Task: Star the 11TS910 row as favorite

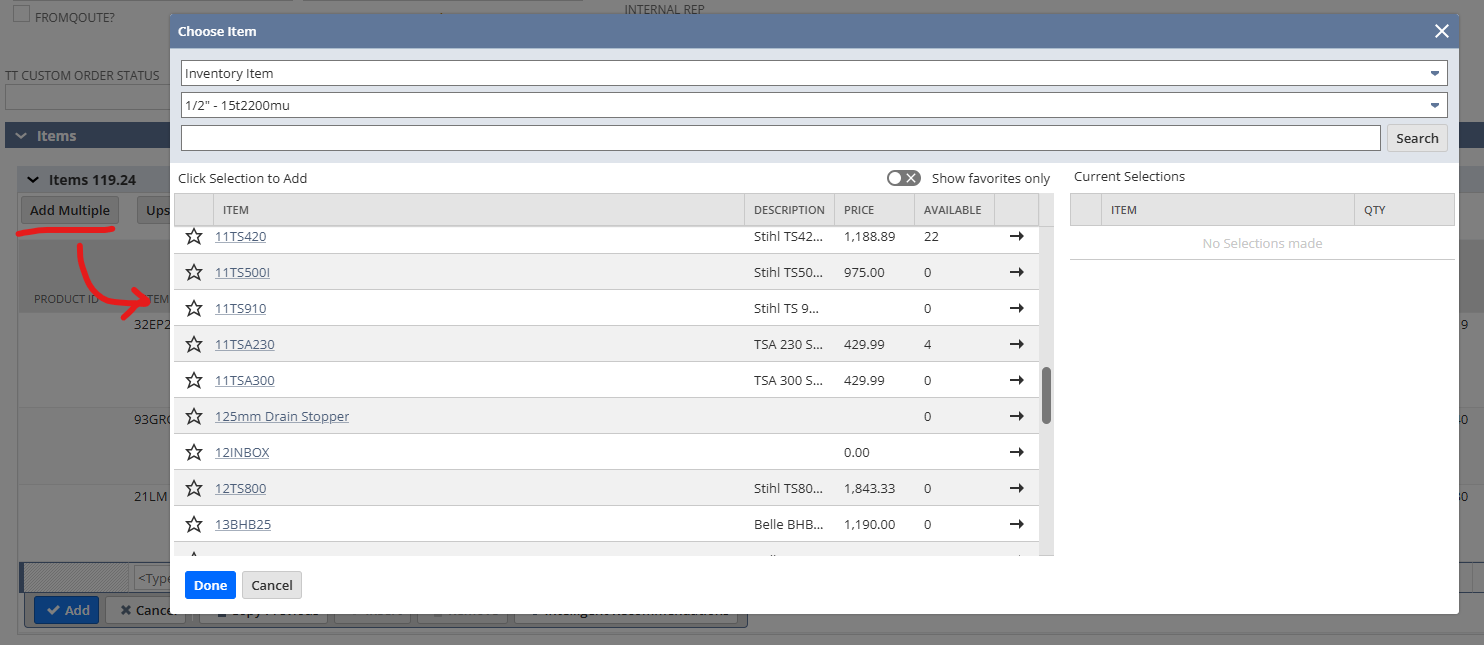Action: click(x=194, y=308)
